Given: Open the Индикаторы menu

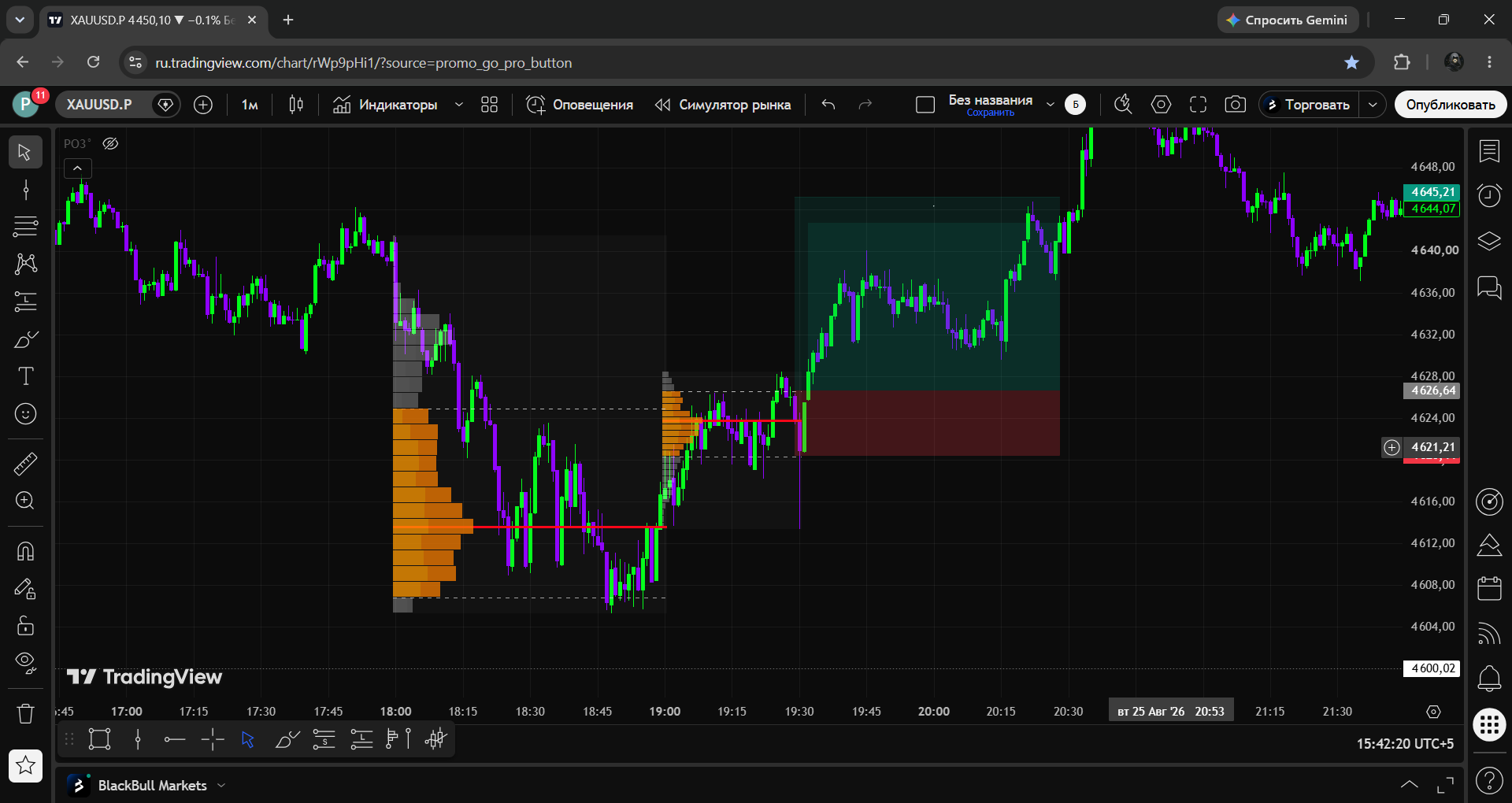Looking at the screenshot, I should (x=386, y=105).
